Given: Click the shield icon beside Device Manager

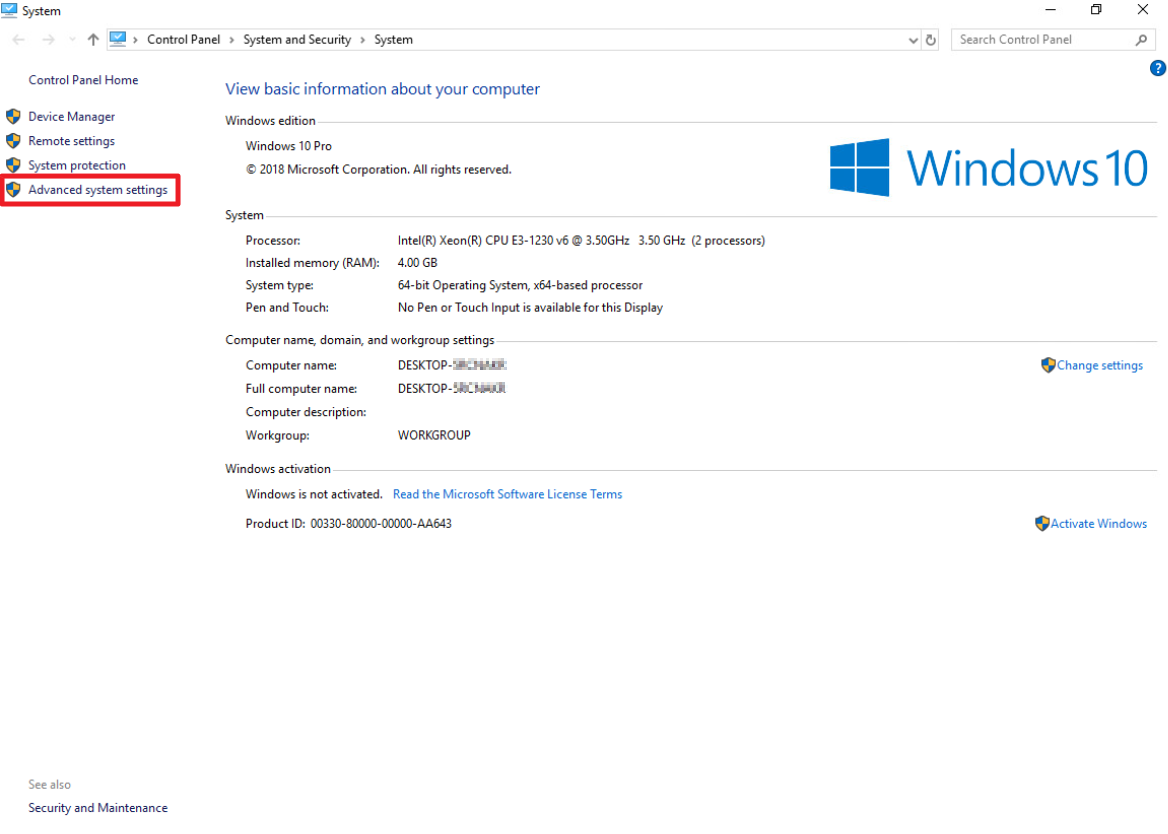Looking at the screenshot, I should pos(13,117).
